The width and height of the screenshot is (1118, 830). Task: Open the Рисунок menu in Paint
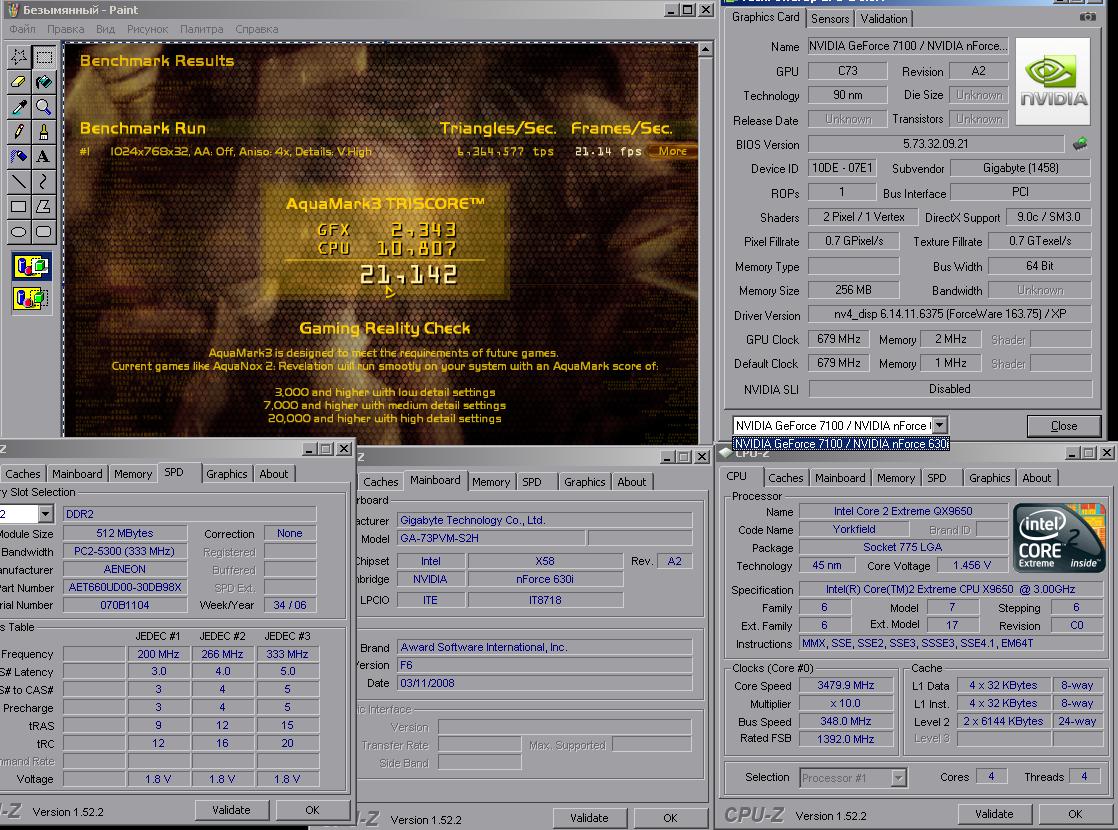148,29
